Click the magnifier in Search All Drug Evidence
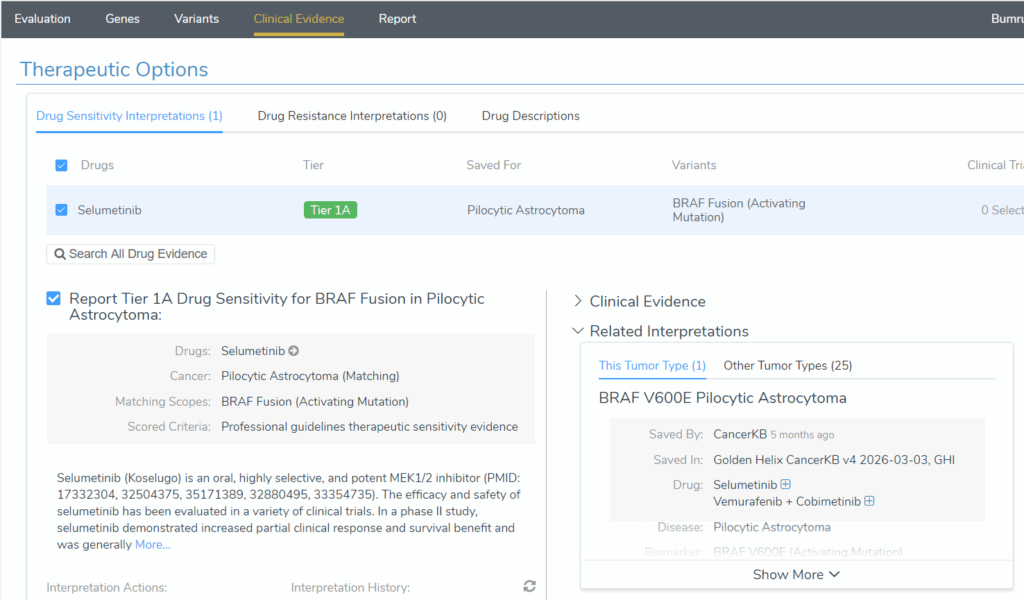1024x600 pixels. [59, 254]
